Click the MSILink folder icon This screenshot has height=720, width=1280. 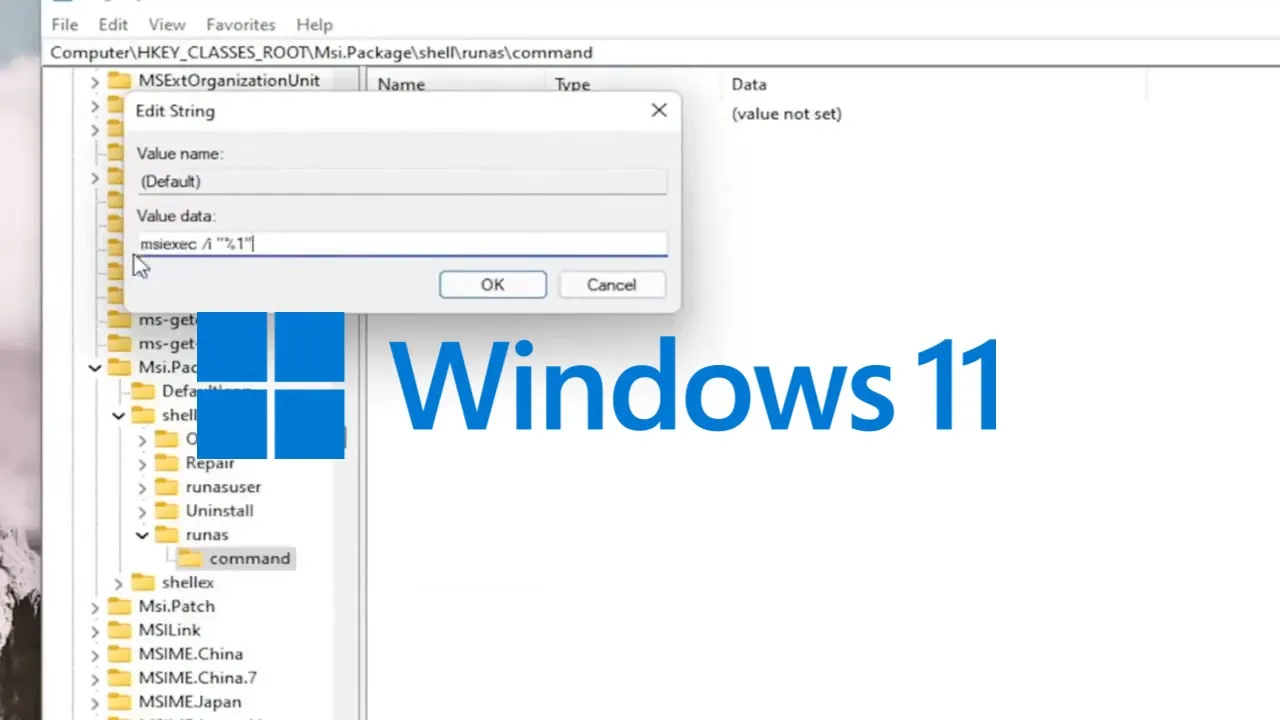120,630
